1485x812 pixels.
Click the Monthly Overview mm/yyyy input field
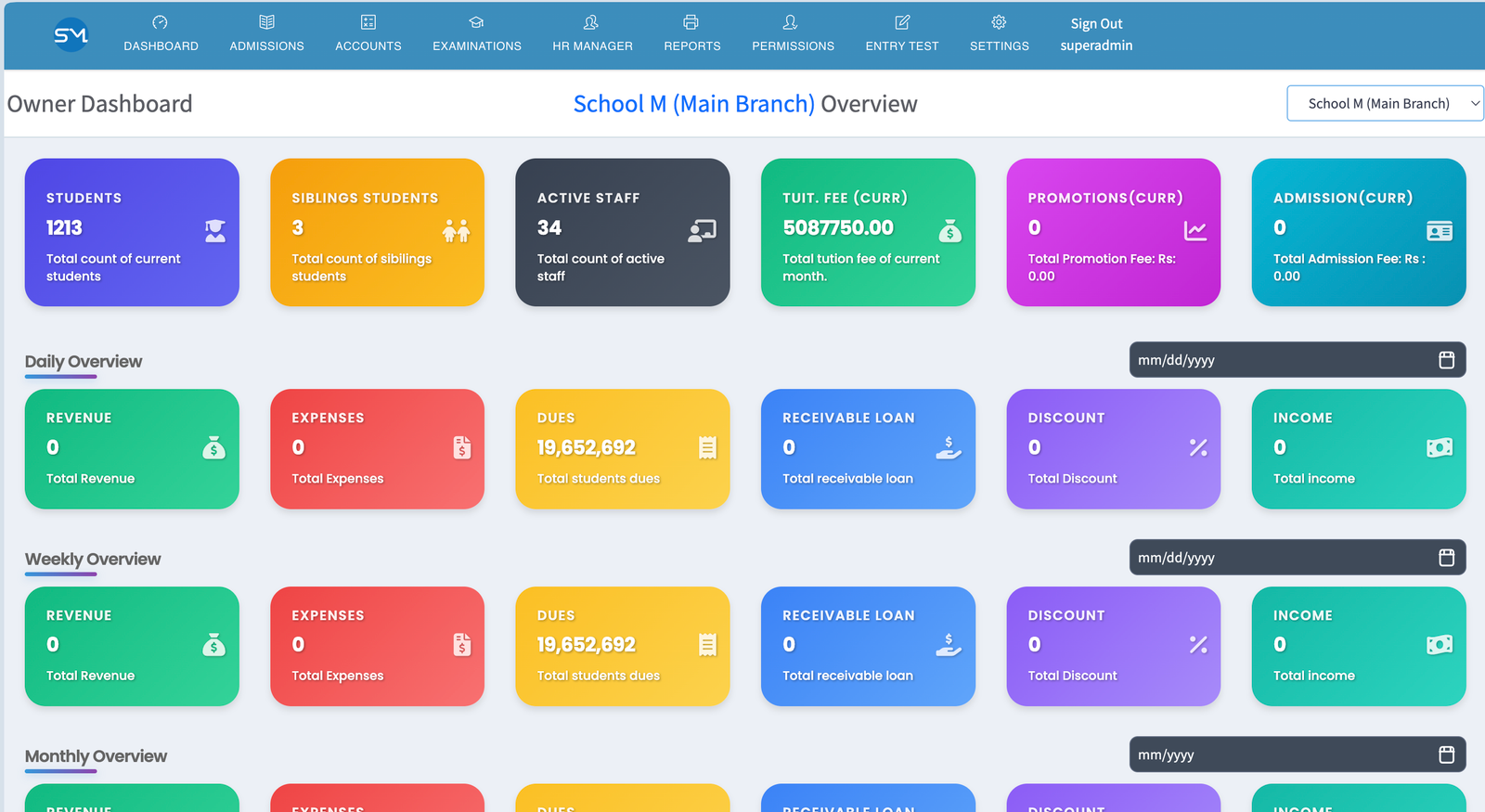coord(1298,755)
